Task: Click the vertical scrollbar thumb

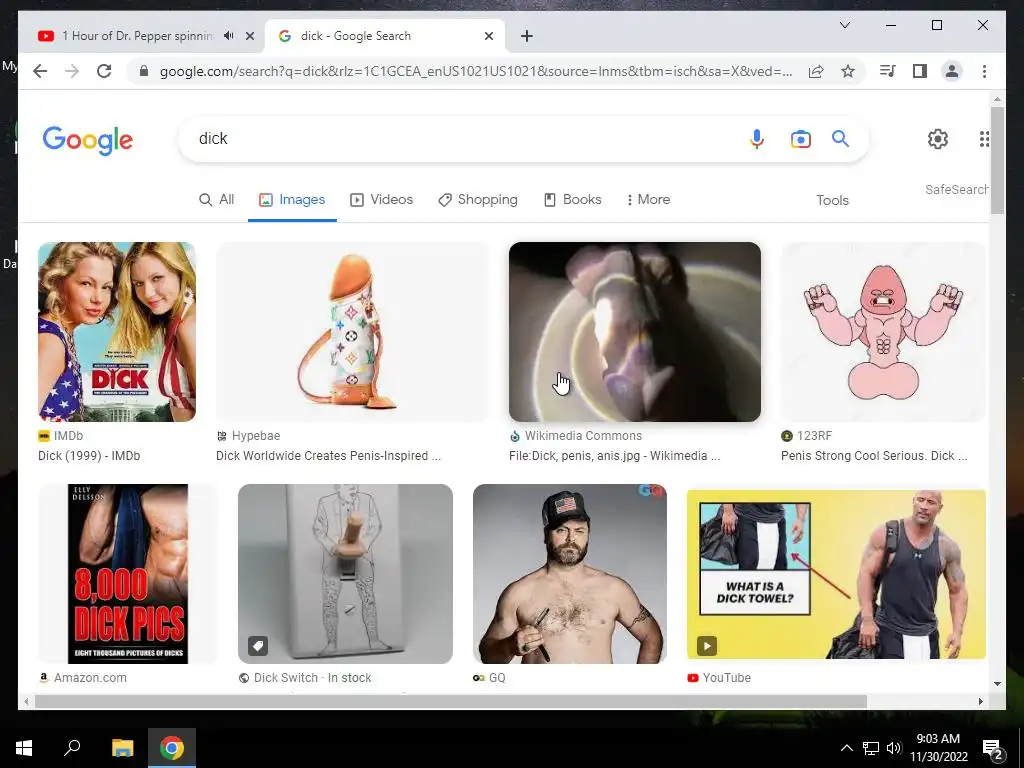Action: pos(997,160)
